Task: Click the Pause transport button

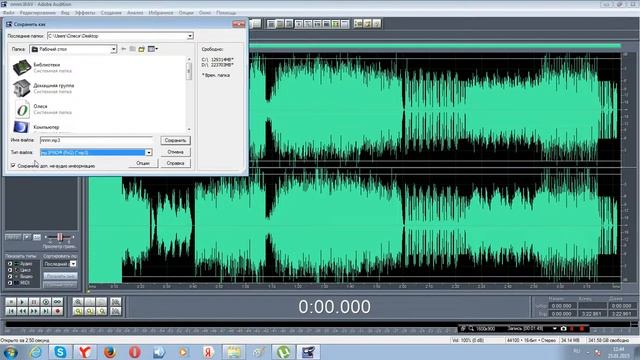Action: coord(34,302)
